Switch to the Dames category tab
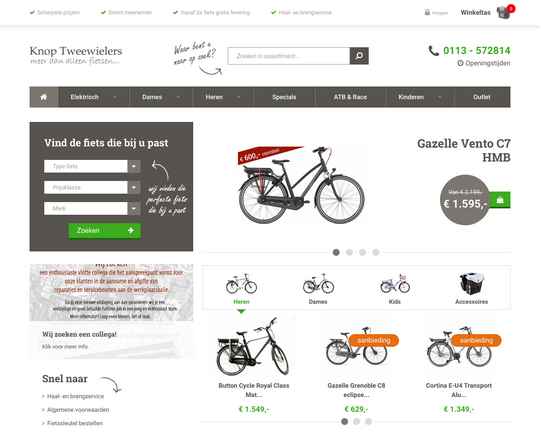The height and width of the screenshot is (432, 540). point(318,288)
